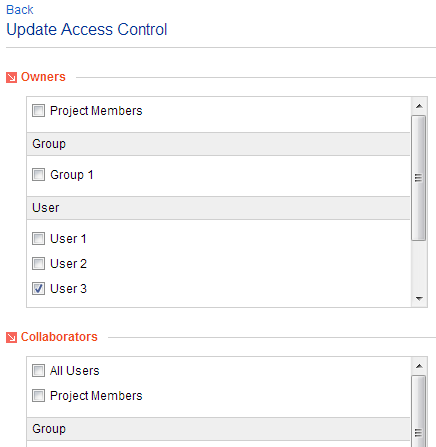Click the User header in Owners list

pos(218,208)
